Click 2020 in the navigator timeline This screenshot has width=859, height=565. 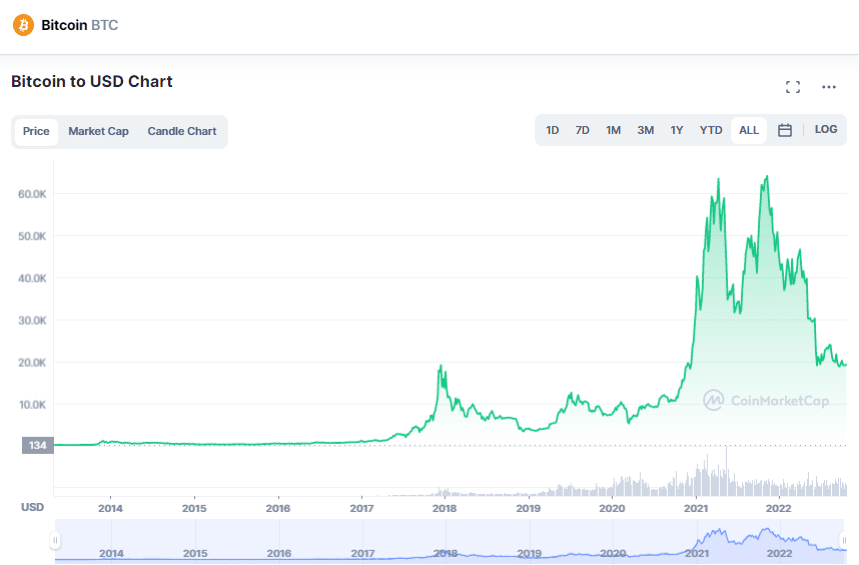click(x=613, y=553)
